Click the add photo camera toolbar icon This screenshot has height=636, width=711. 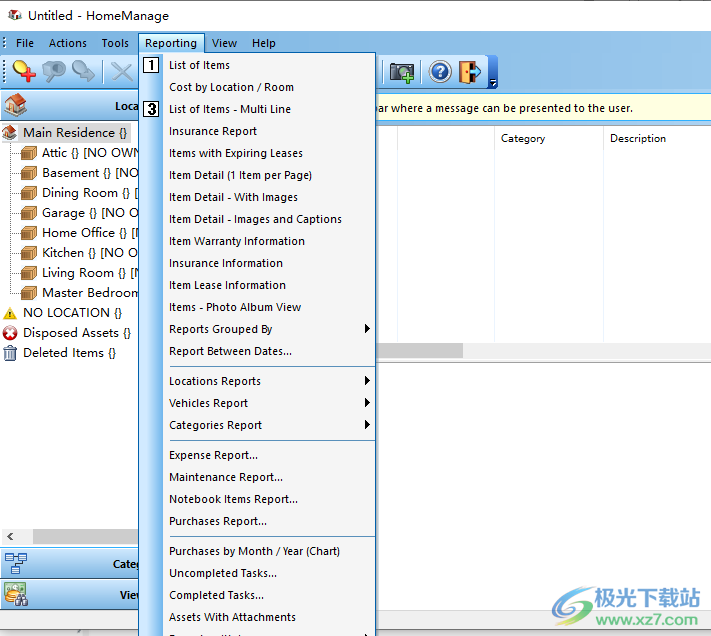click(402, 72)
